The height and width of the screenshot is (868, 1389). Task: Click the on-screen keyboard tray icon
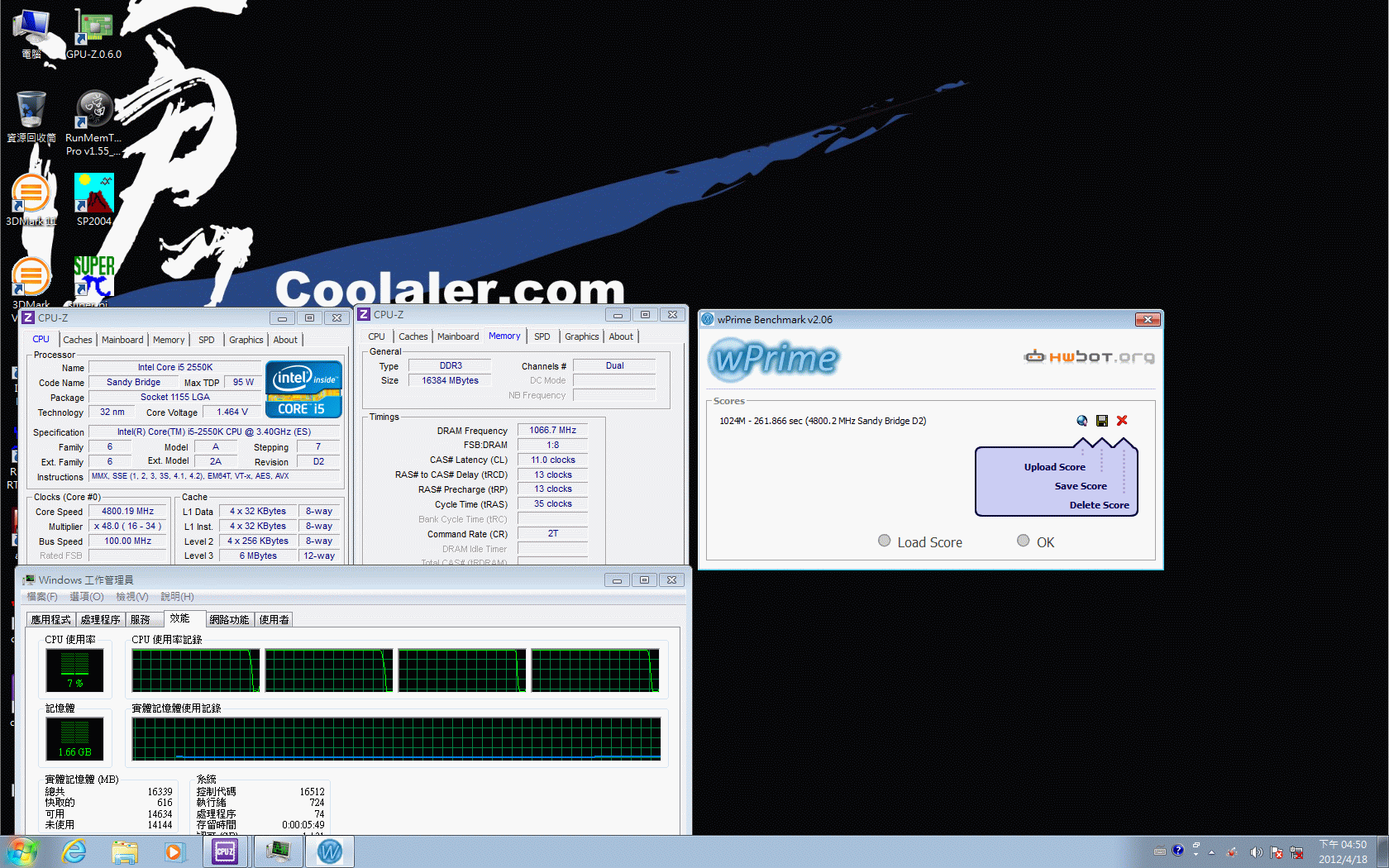[x=1160, y=851]
